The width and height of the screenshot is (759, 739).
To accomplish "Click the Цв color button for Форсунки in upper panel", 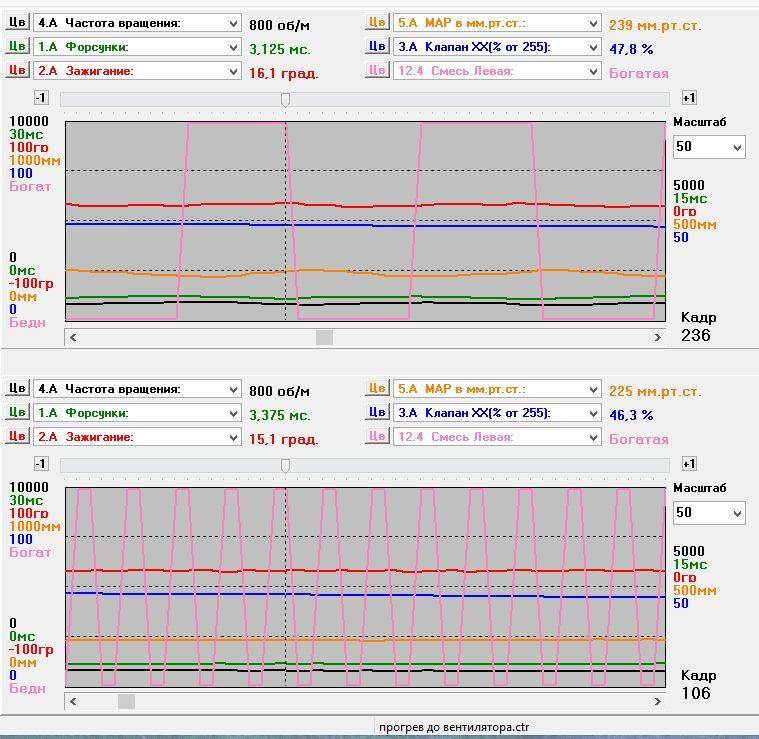I will click(17, 46).
